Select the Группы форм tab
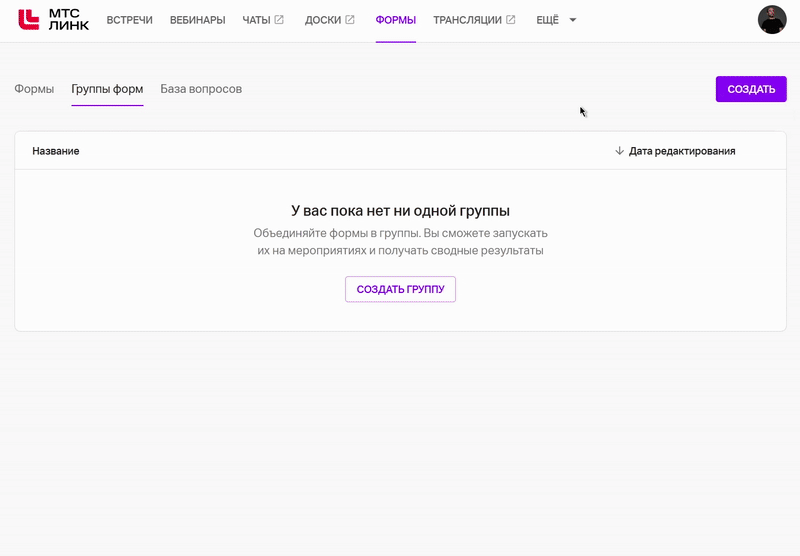Screen dimensions: 800x556 (x=107, y=89)
